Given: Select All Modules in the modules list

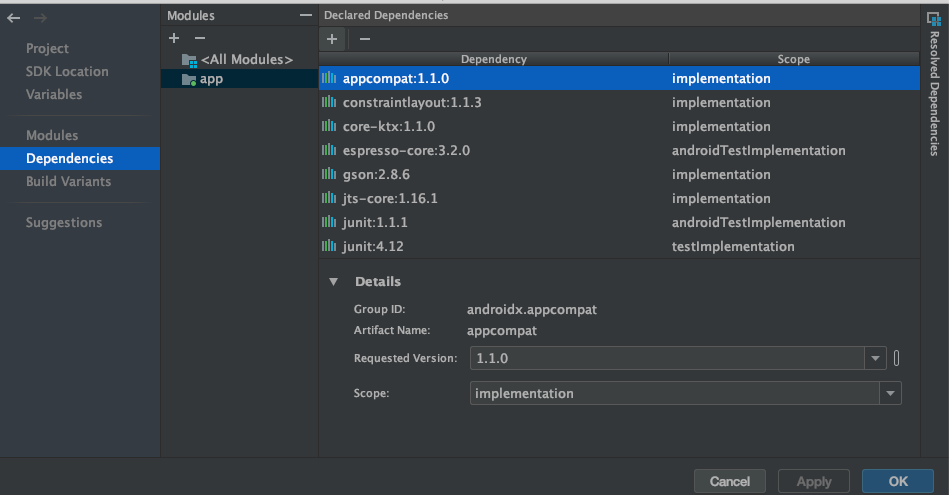Looking at the screenshot, I should click(x=246, y=60).
